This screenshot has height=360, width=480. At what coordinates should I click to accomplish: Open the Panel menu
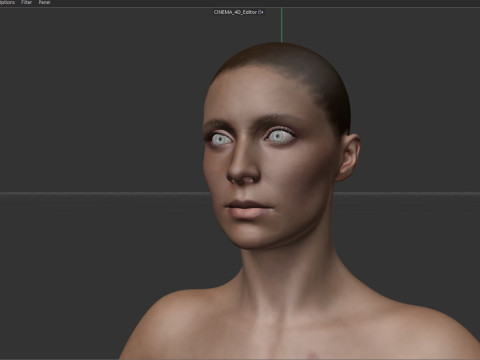coord(44,2)
